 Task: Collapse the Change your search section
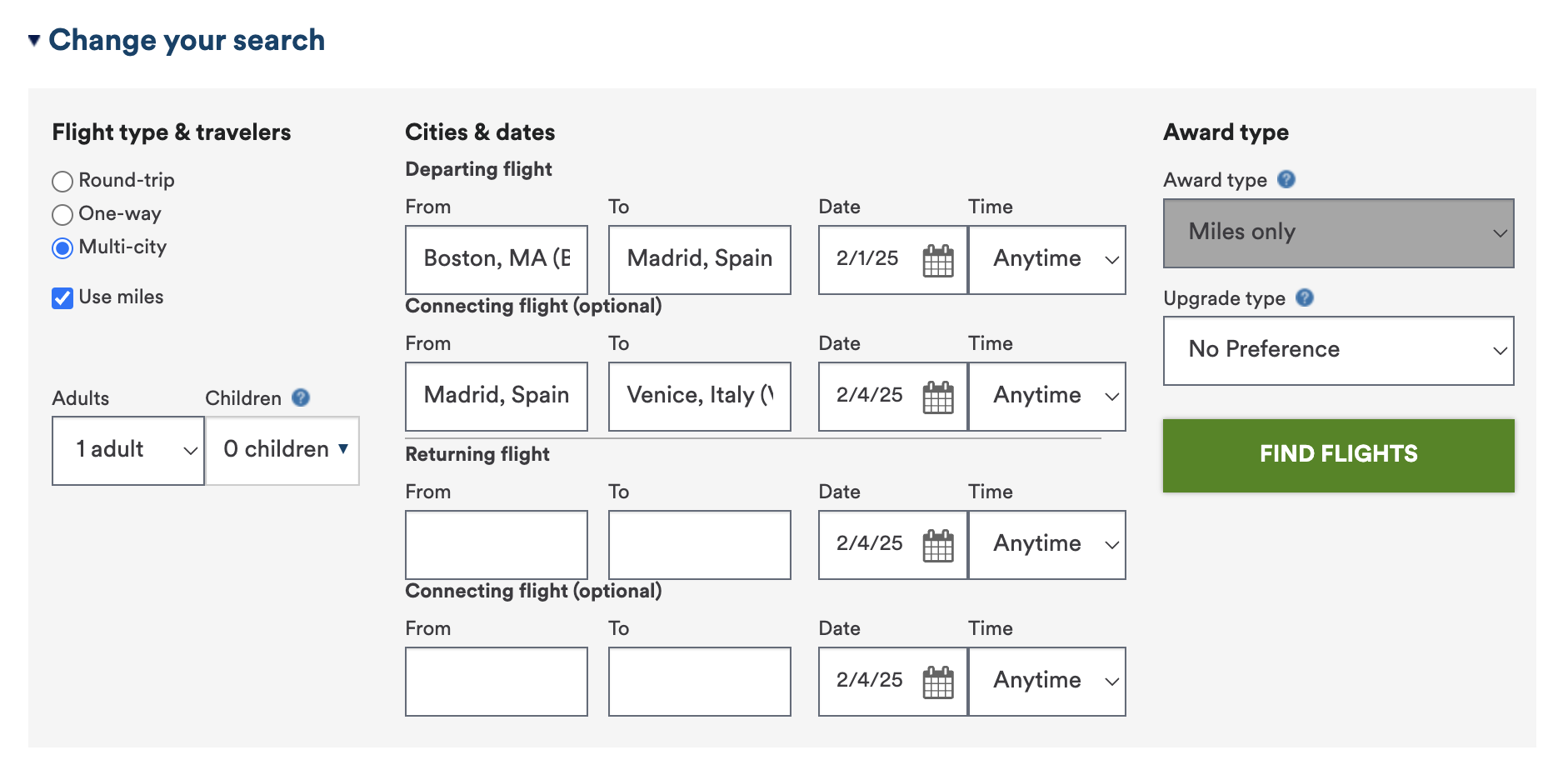pos(34,40)
